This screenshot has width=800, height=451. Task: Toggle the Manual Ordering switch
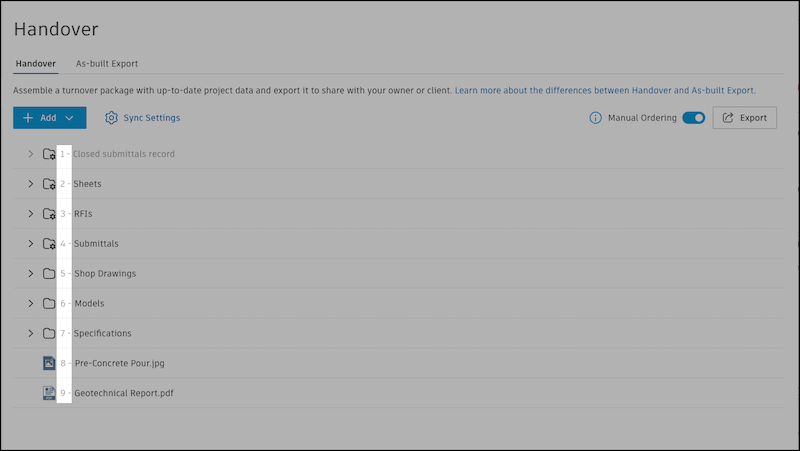coord(693,118)
